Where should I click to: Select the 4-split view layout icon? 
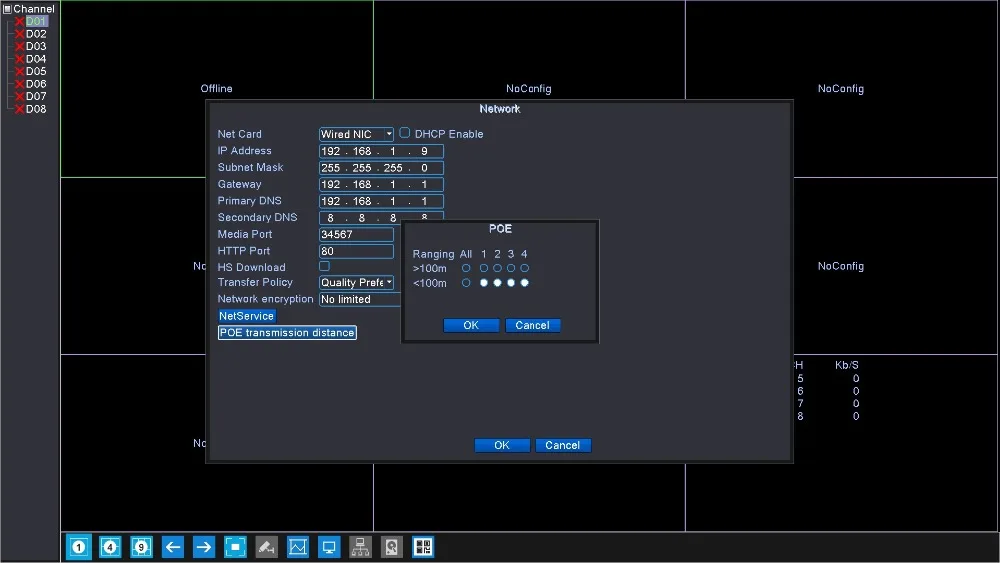click(x=110, y=547)
